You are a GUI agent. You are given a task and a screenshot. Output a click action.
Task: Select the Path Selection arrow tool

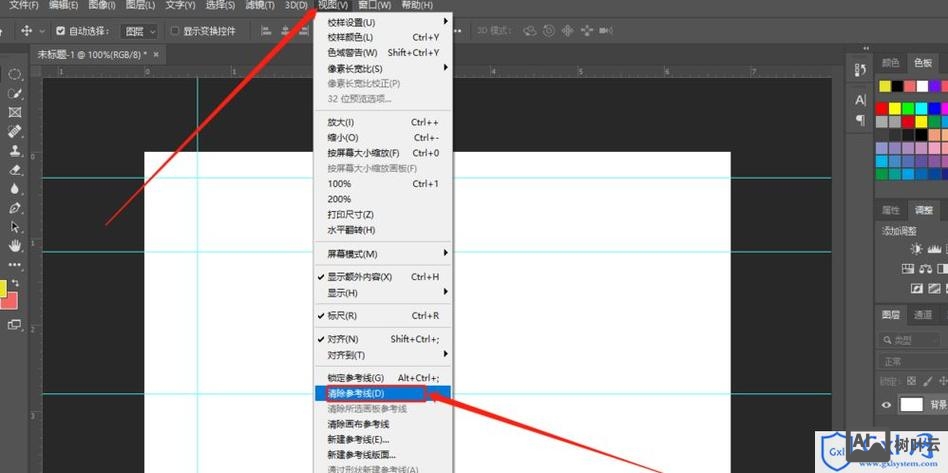click(x=15, y=227)
